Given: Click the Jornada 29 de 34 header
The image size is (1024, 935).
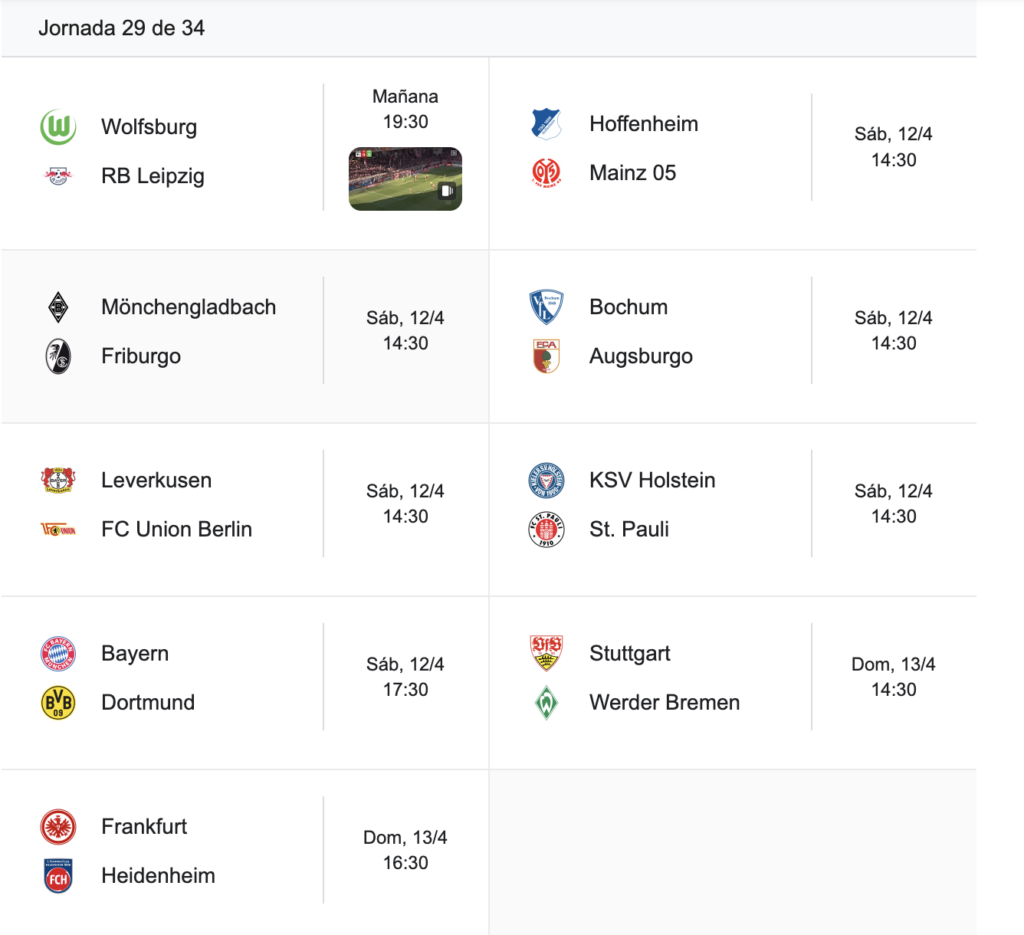Looking at the screenshot, I should point(121,28).
